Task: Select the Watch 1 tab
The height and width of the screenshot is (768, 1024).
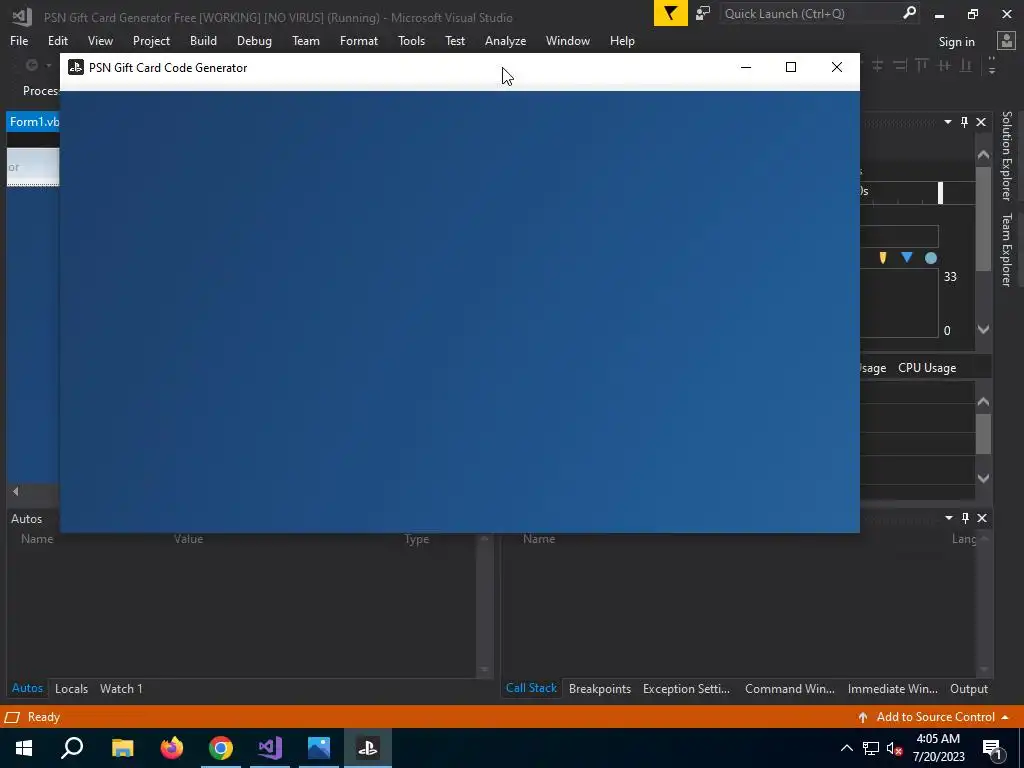Action: click(121, 689)
